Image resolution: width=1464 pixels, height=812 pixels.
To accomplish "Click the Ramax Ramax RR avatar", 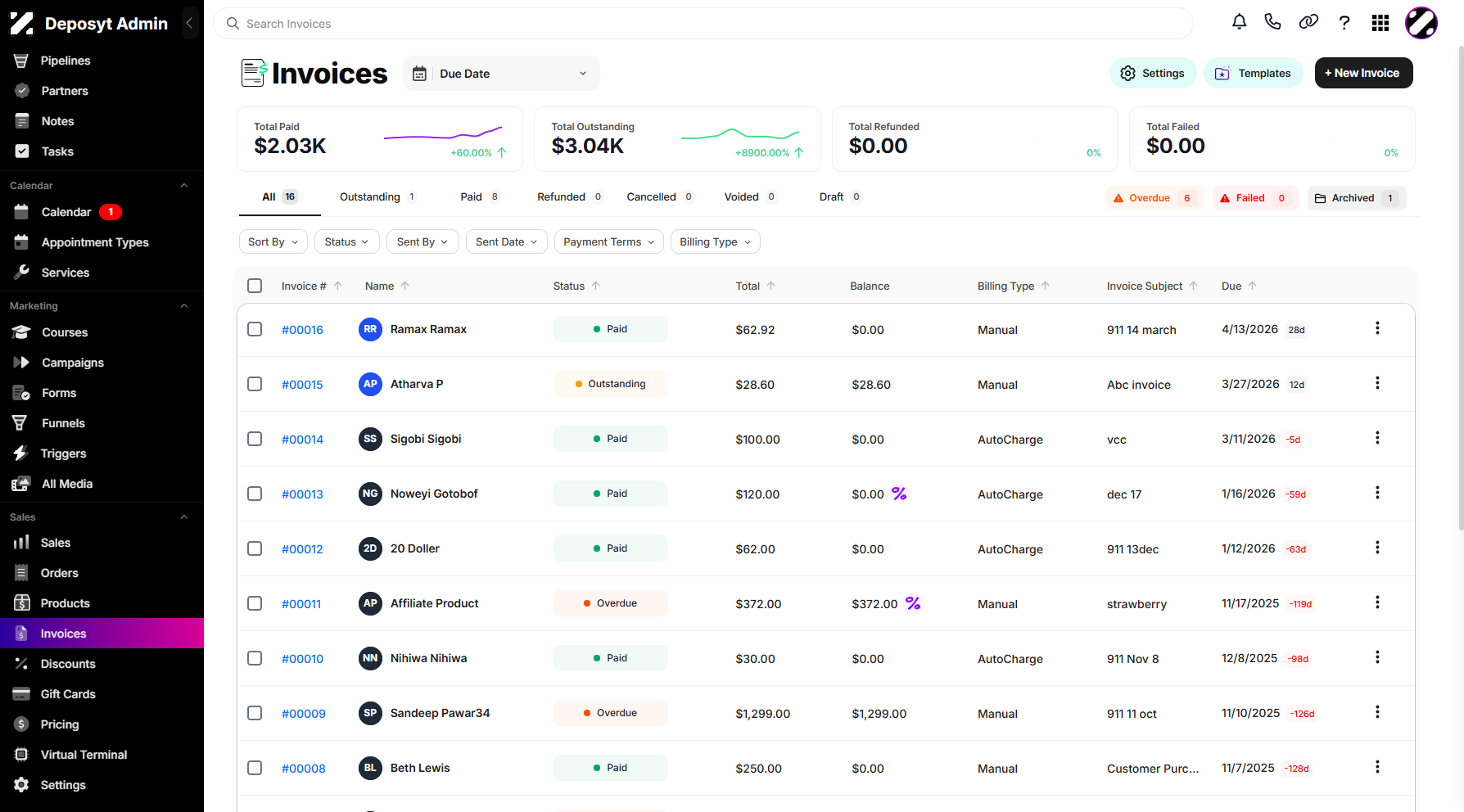I will tap(370, 329).
